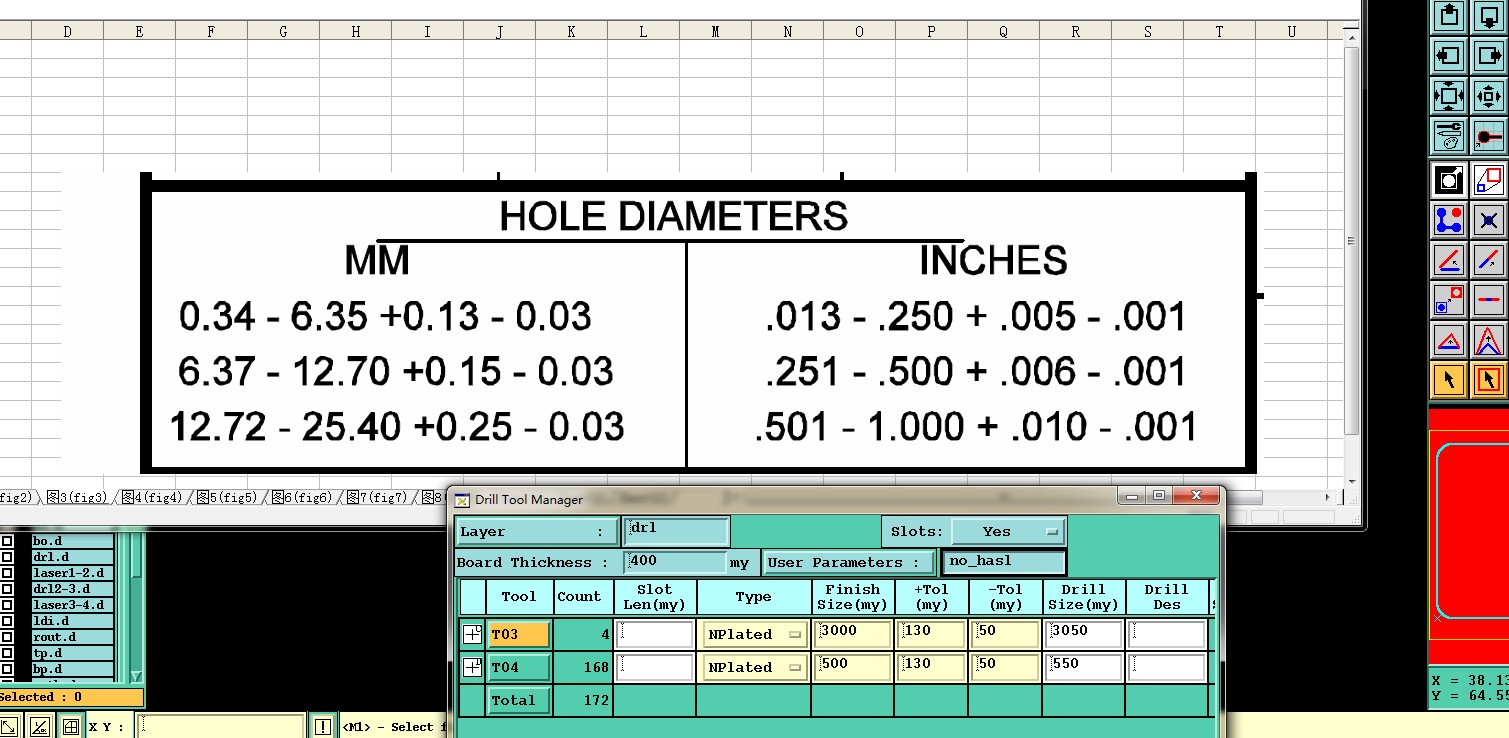
Task: Click the T04 Slot Len field
Action: pyautogui.click(x=655, y=667)
